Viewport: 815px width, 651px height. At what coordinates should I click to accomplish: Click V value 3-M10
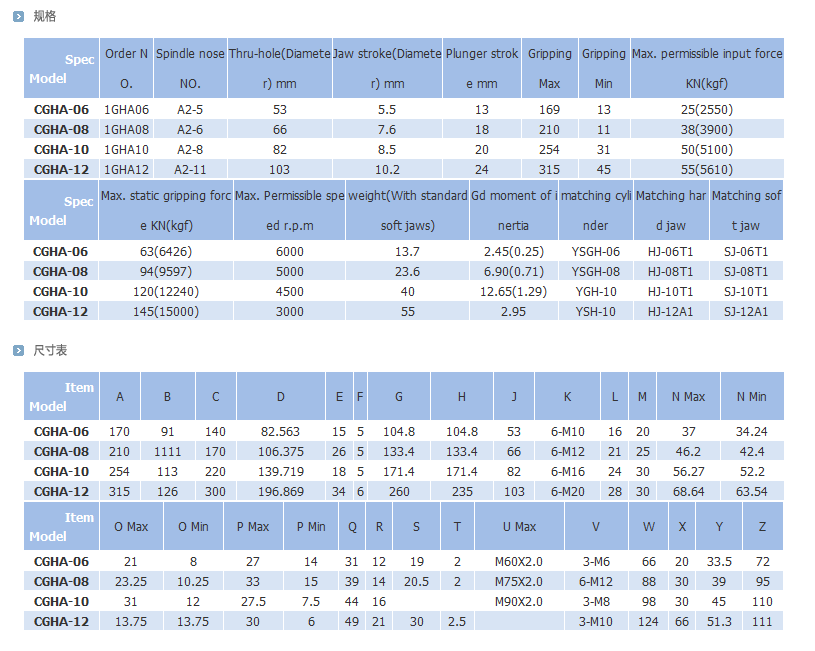(x=596, y=621)
